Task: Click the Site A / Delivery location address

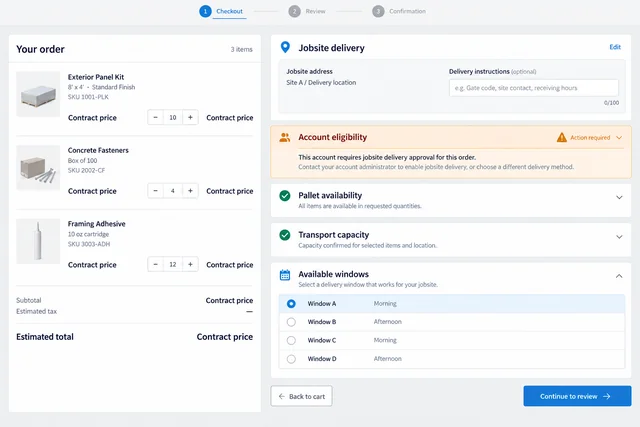Action: point(321,82)
